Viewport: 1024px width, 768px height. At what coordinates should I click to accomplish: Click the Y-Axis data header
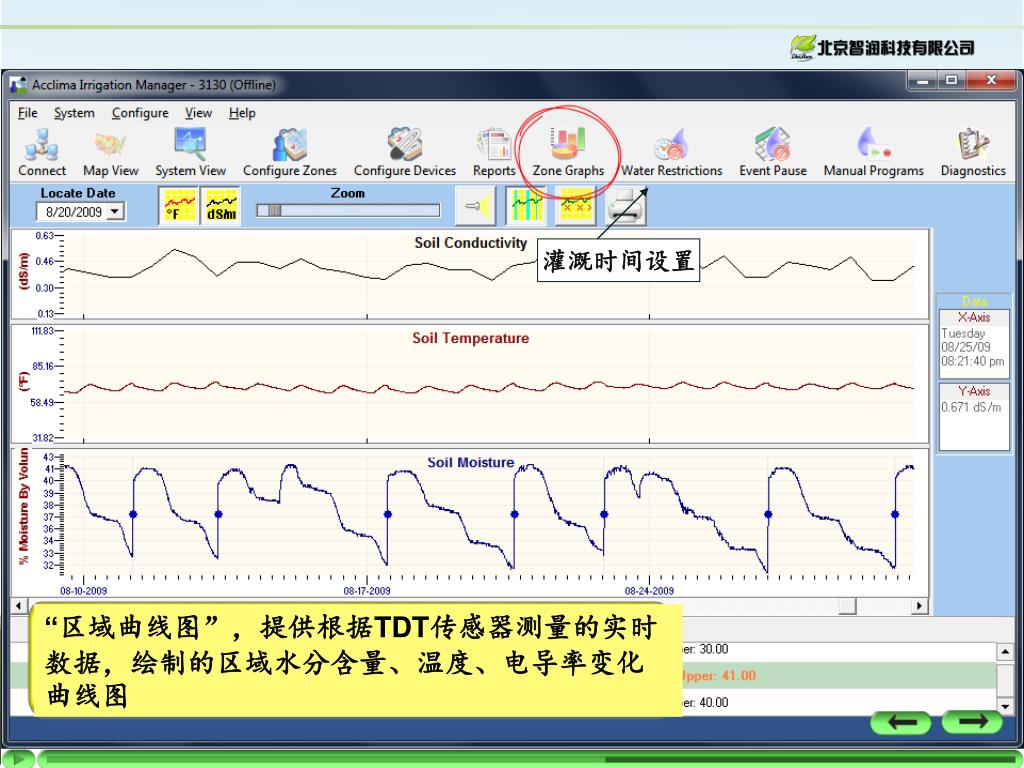tap(974, 391)
